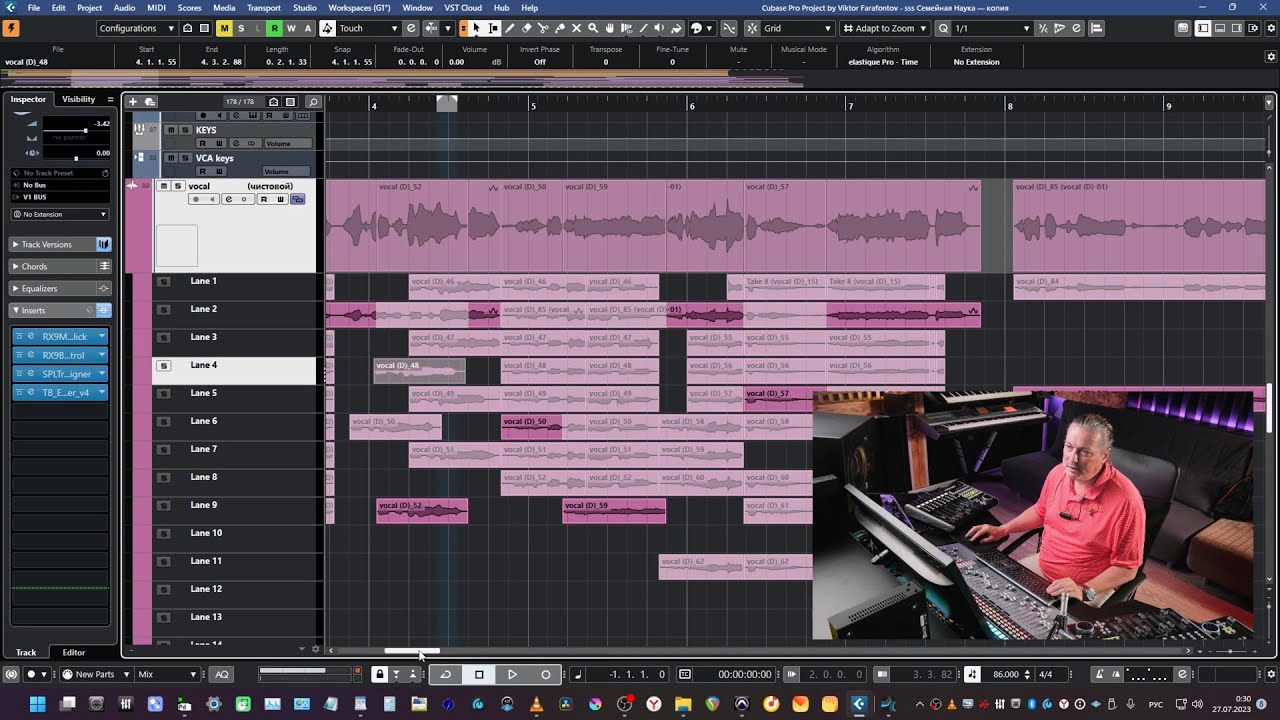Start playback with the Play button
This screenshot has height=720, width=1280.
512,674
